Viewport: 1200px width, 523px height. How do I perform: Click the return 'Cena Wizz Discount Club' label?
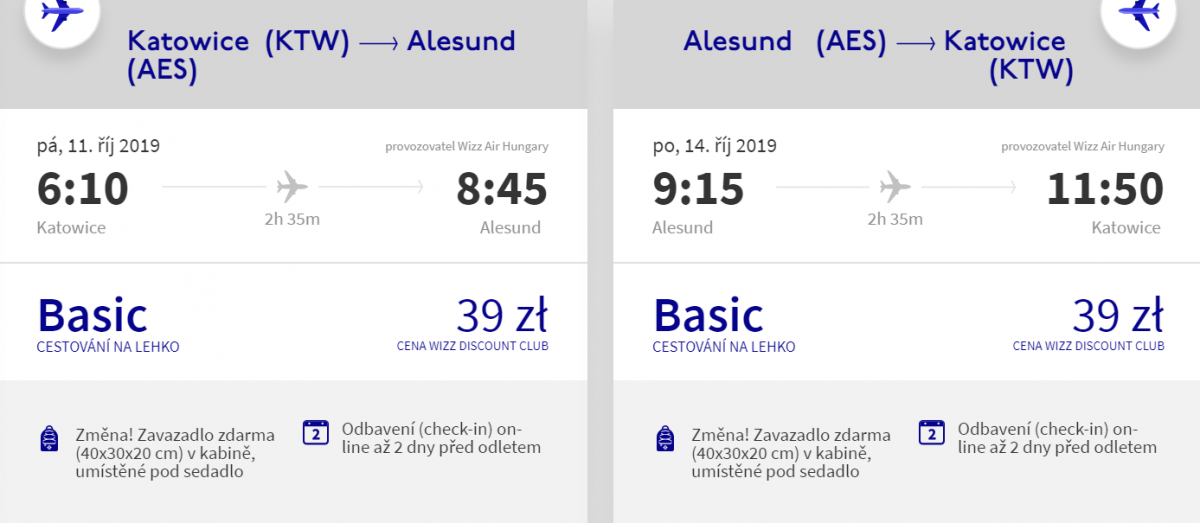point(1088,346)
